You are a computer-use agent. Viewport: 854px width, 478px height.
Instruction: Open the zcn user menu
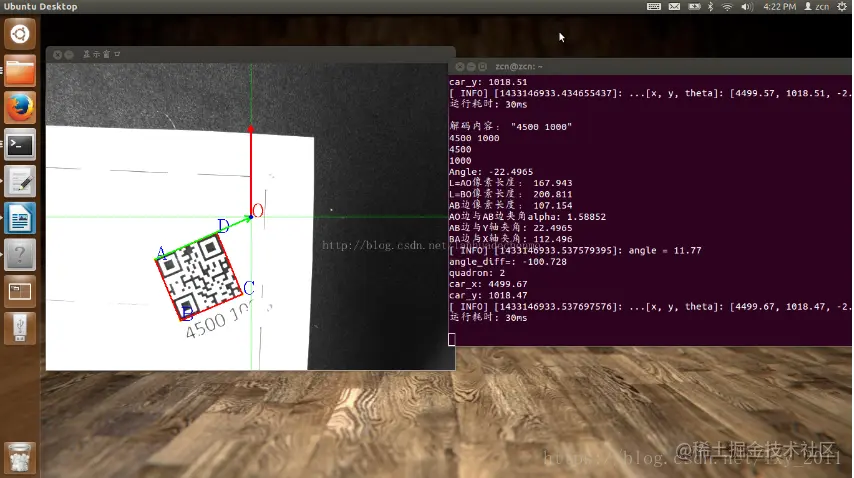(x=817, y=7)
